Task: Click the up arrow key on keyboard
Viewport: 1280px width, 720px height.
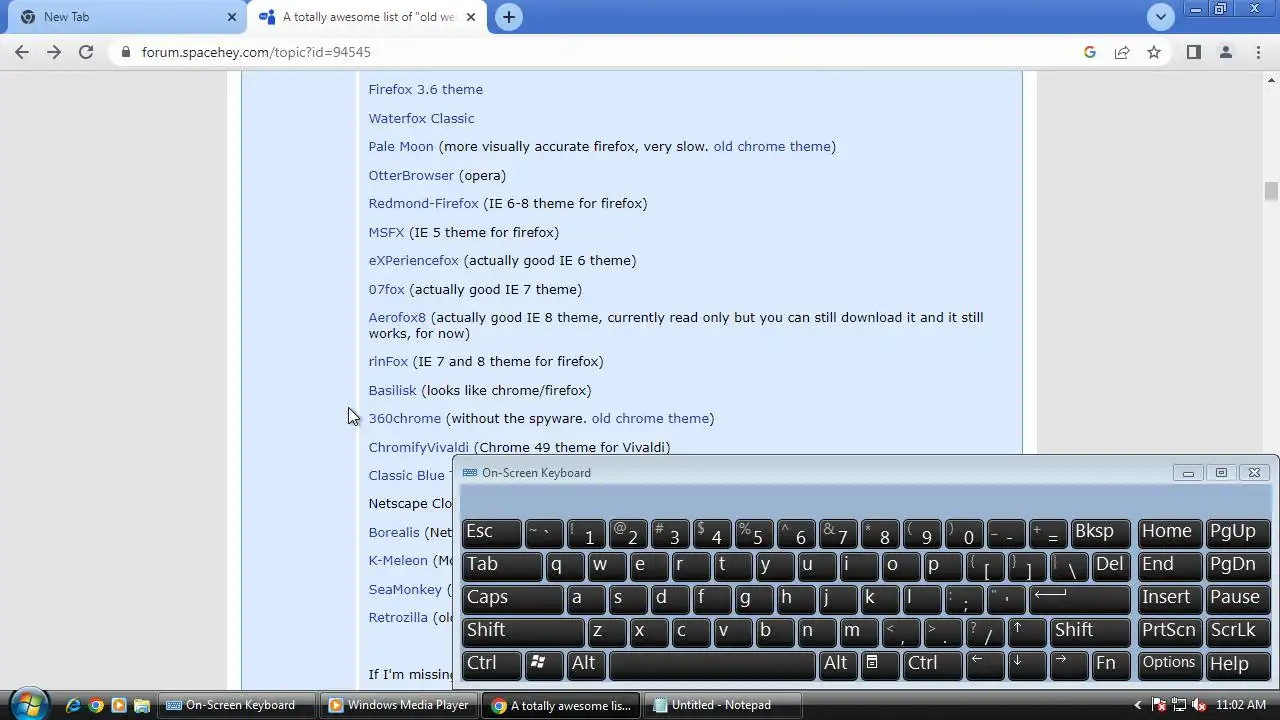Action: pos(1025,632)
